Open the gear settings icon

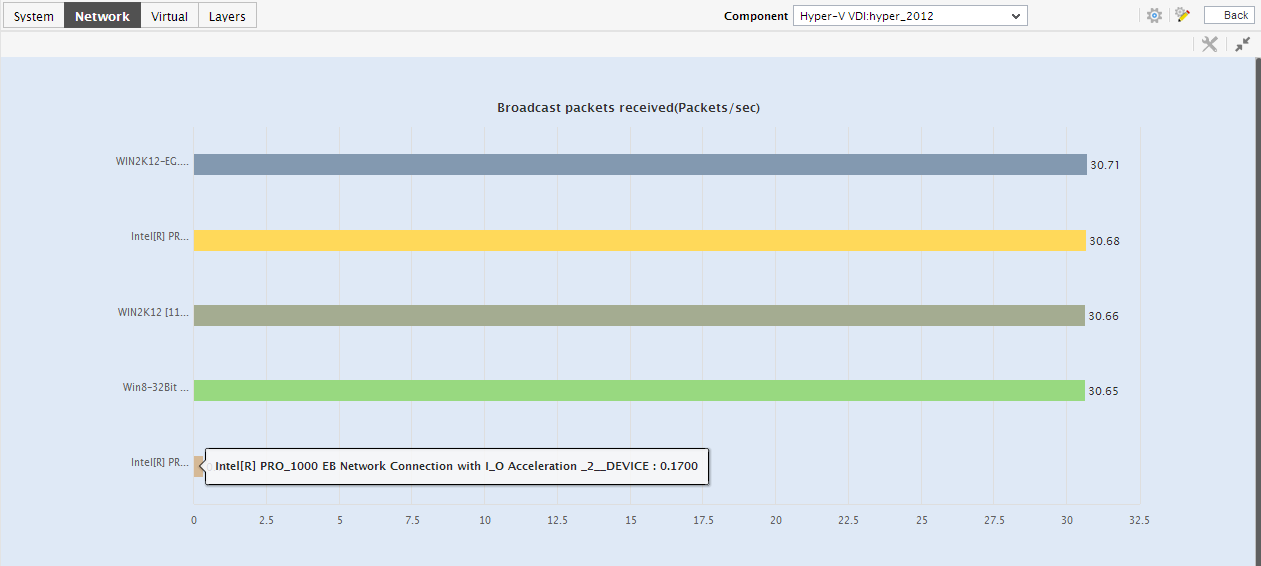coord(1154,15)
